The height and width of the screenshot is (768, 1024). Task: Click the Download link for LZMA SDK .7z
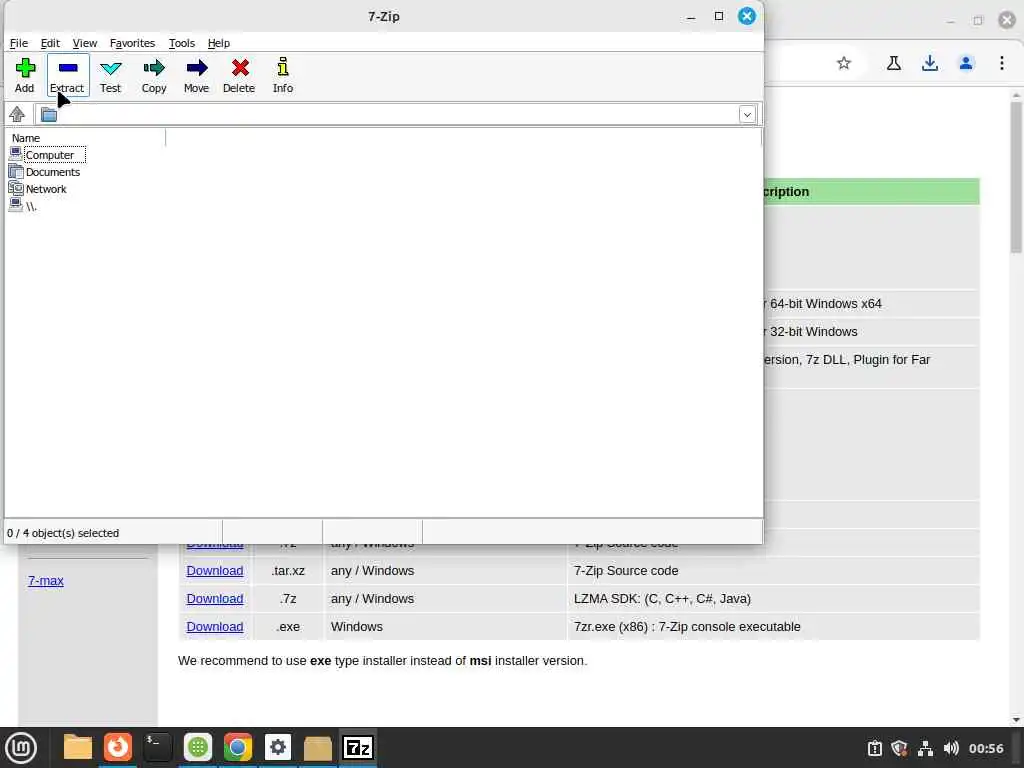[215, 599]
